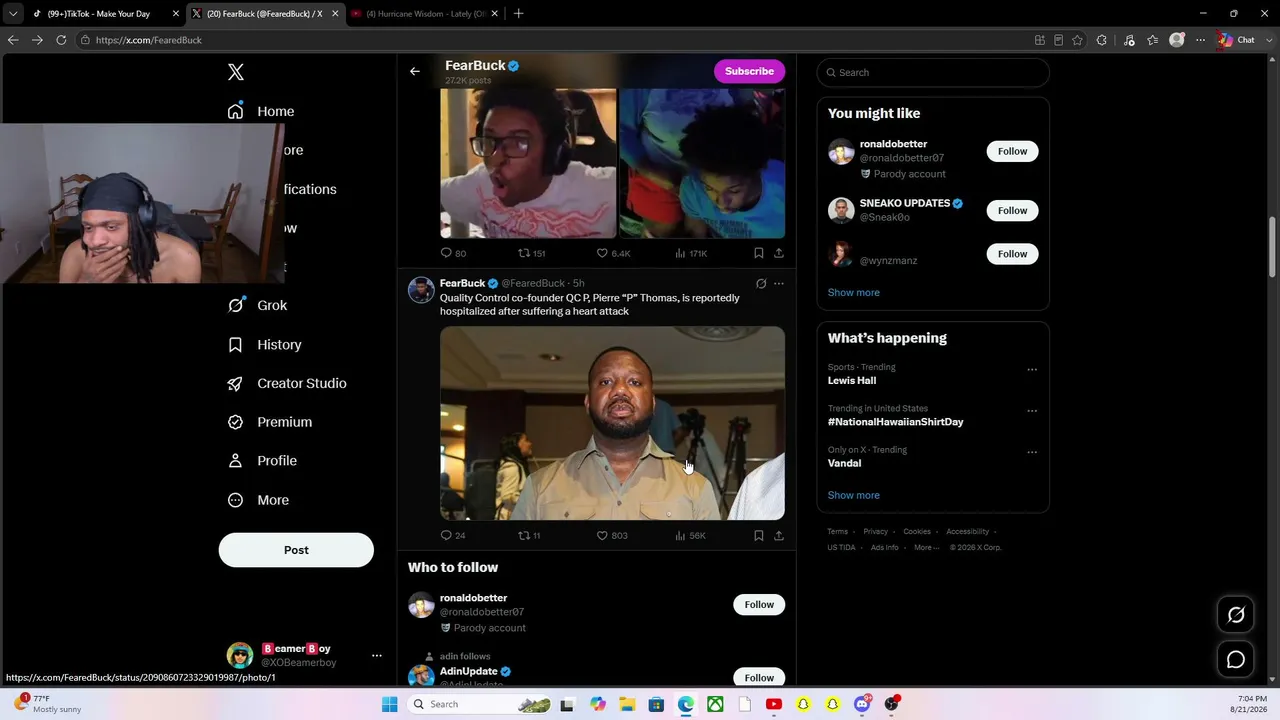Go to Profile in the sidebar

(x=262, y=461)
